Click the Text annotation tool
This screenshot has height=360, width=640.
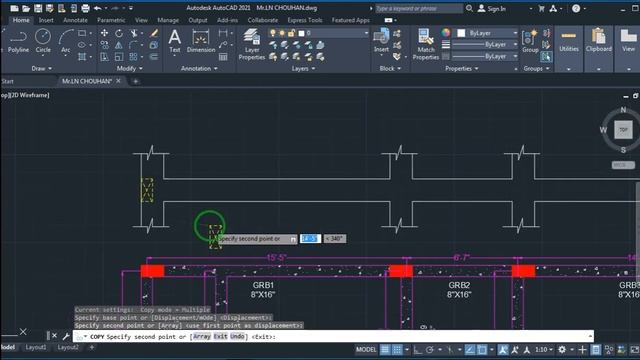175,41
